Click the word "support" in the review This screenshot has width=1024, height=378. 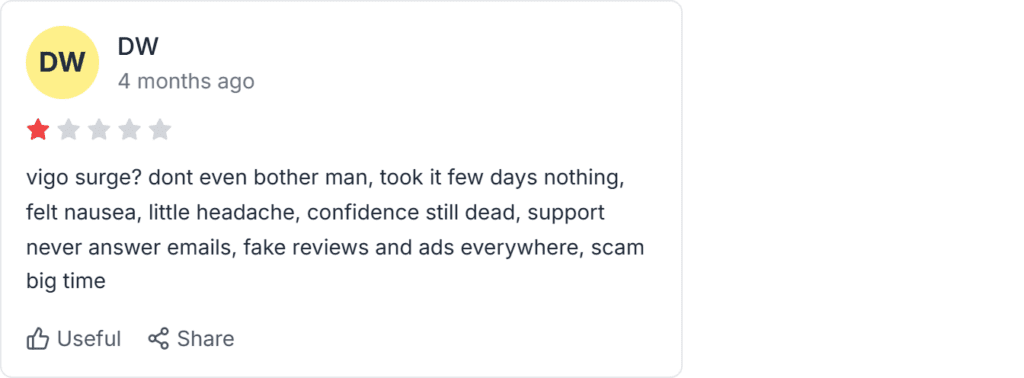566,214
